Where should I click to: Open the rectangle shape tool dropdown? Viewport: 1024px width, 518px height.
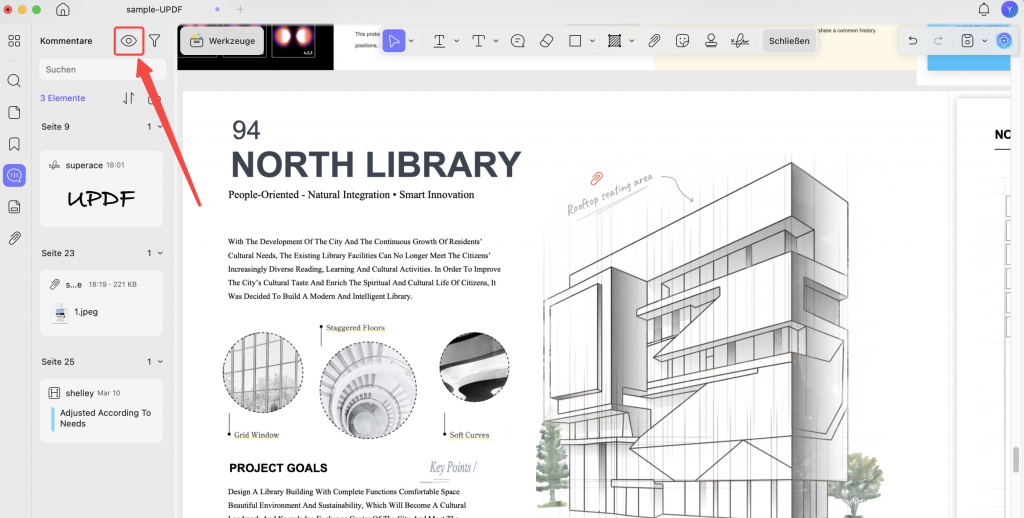[x=592, y=40]
